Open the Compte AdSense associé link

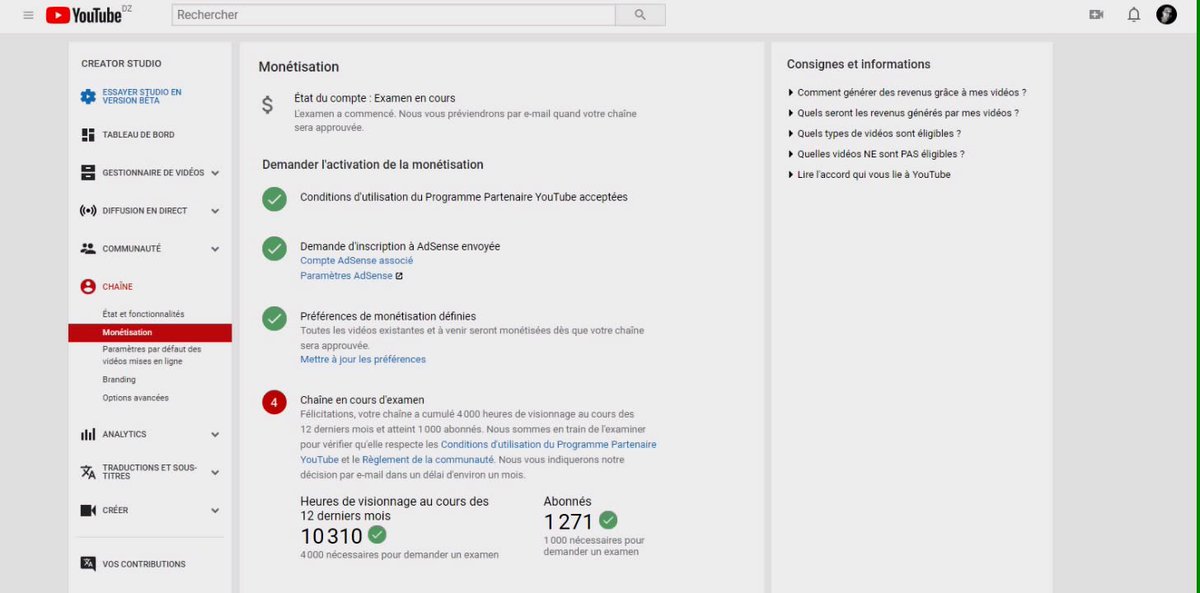(356, 261)
